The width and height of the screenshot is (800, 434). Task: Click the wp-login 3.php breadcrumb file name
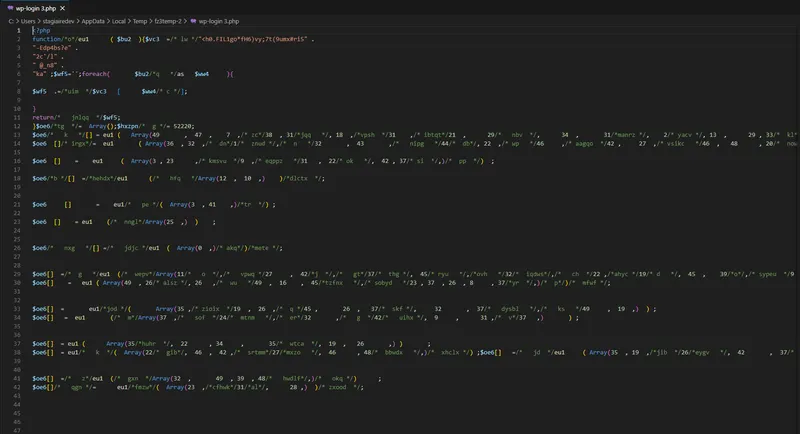click(218, 21)
